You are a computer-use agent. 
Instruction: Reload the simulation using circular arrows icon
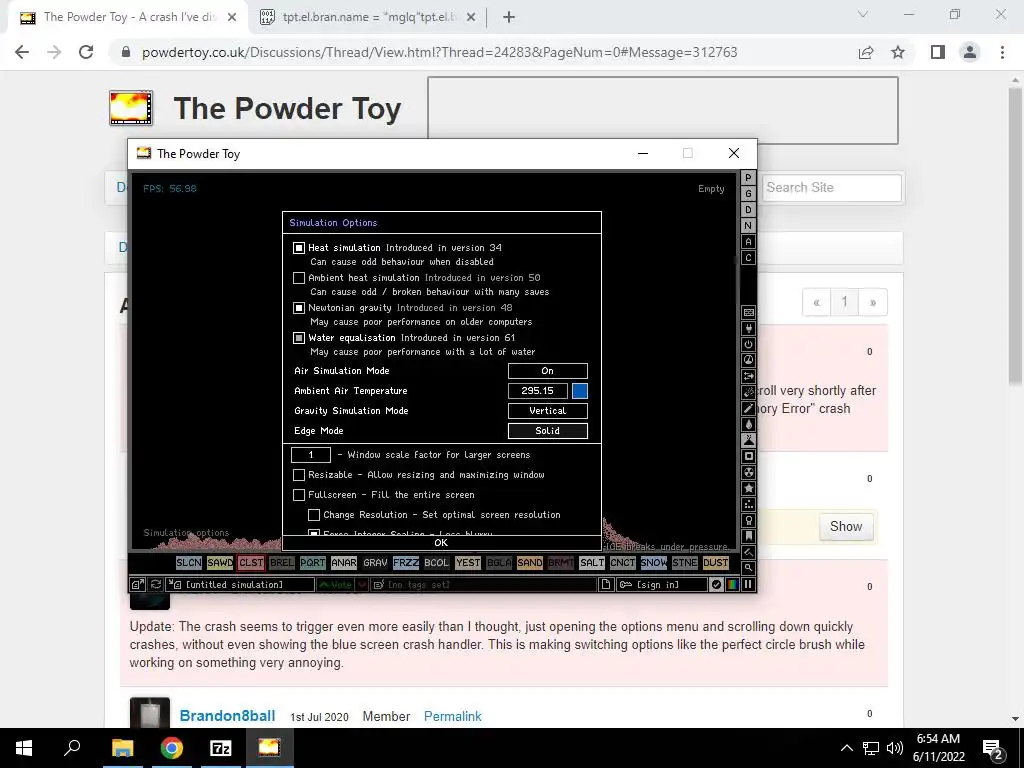155,584
